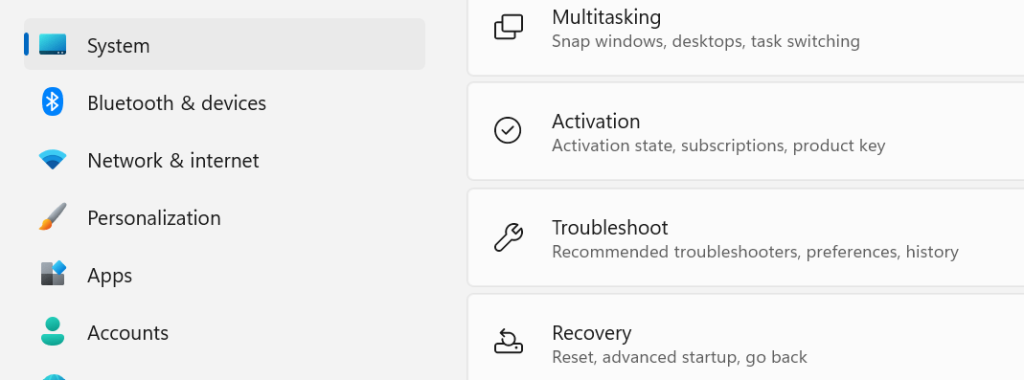Click the Activation checkmark circle icon

pos(507,131)
